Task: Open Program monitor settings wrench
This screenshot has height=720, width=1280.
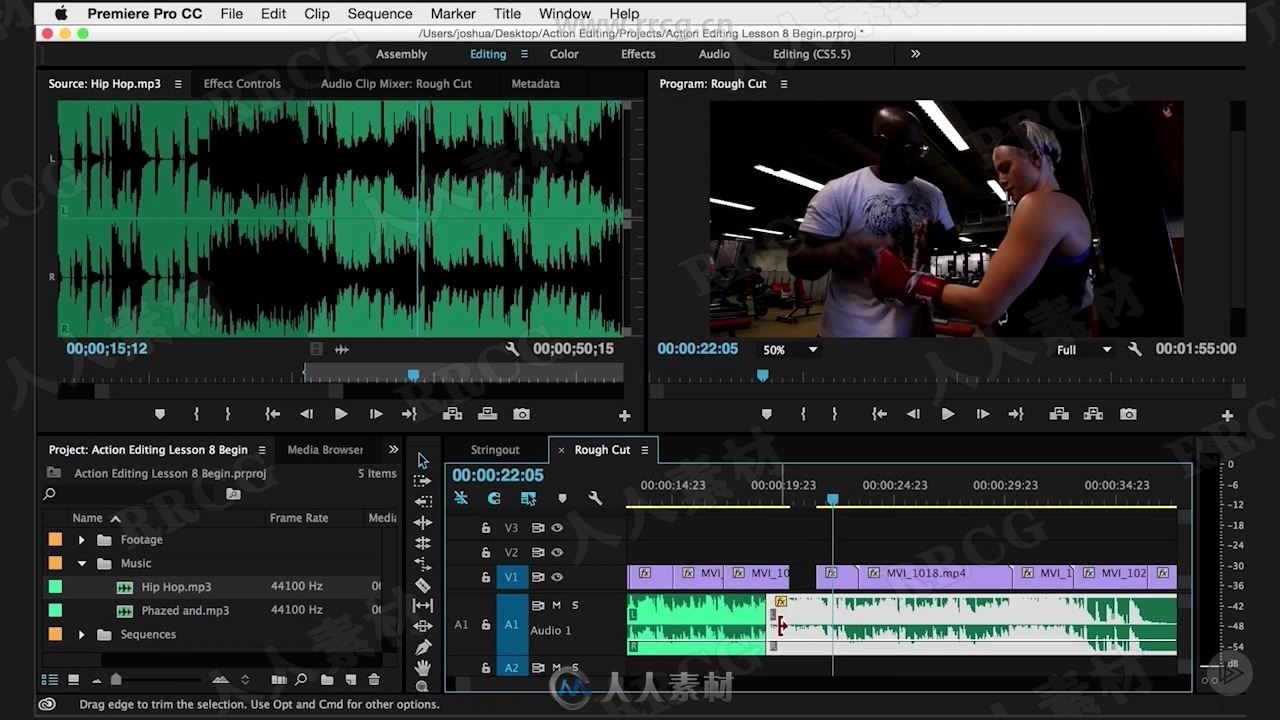Action: (1135, 349)
